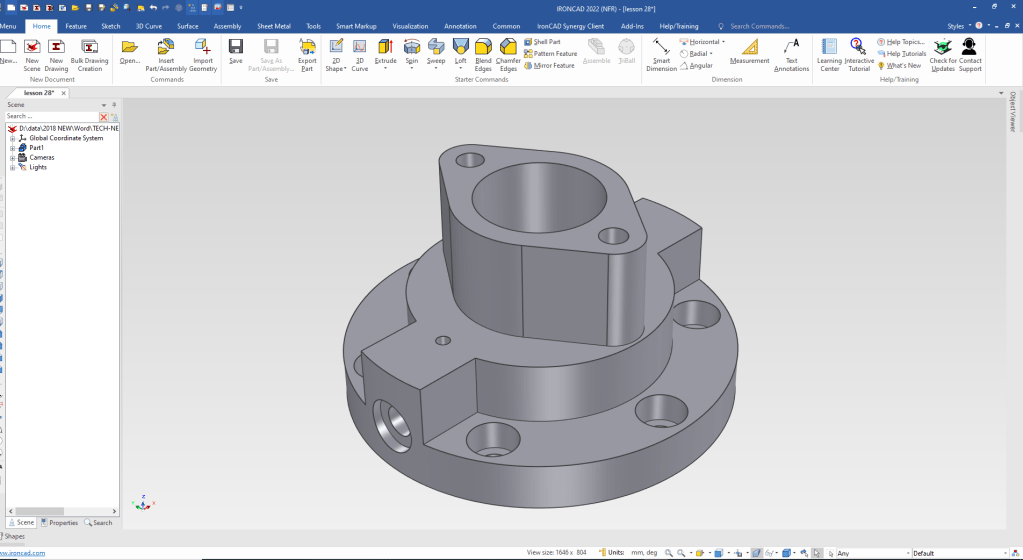Expand the Cameras tree node
The width and height of the screenshot is (1023, 560).
12,158
